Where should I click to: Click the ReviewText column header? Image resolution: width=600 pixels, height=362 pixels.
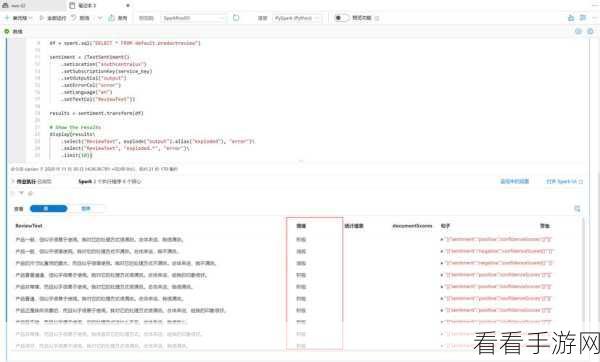[29, 226]
